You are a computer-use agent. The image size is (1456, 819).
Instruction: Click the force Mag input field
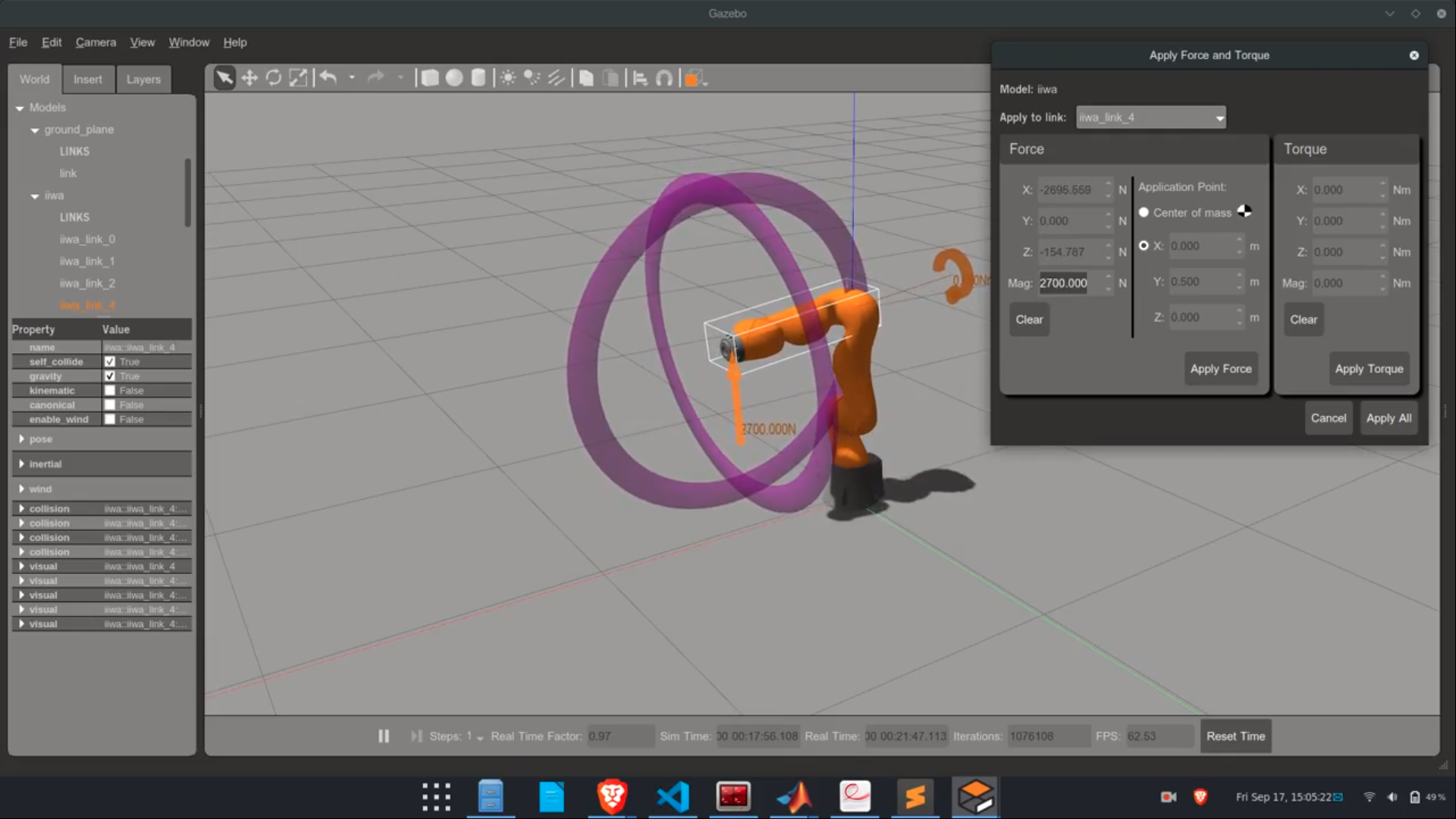point(1069,283)
